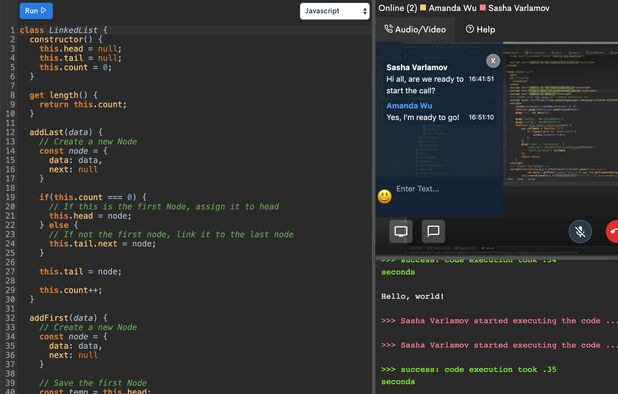Click the 'Hello, world!' console output

click(x=412, y=296)
